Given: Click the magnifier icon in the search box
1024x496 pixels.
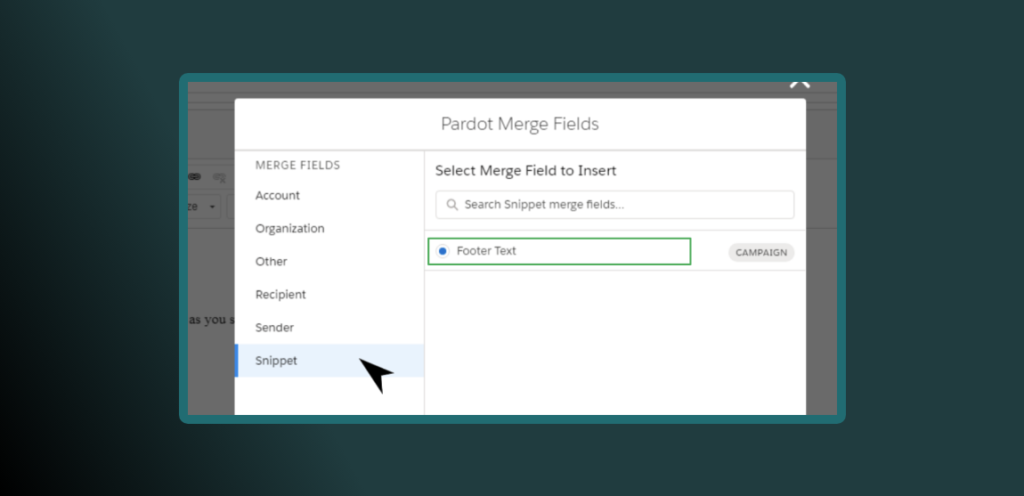Looking at the screenshot, I should click(451, 205).
